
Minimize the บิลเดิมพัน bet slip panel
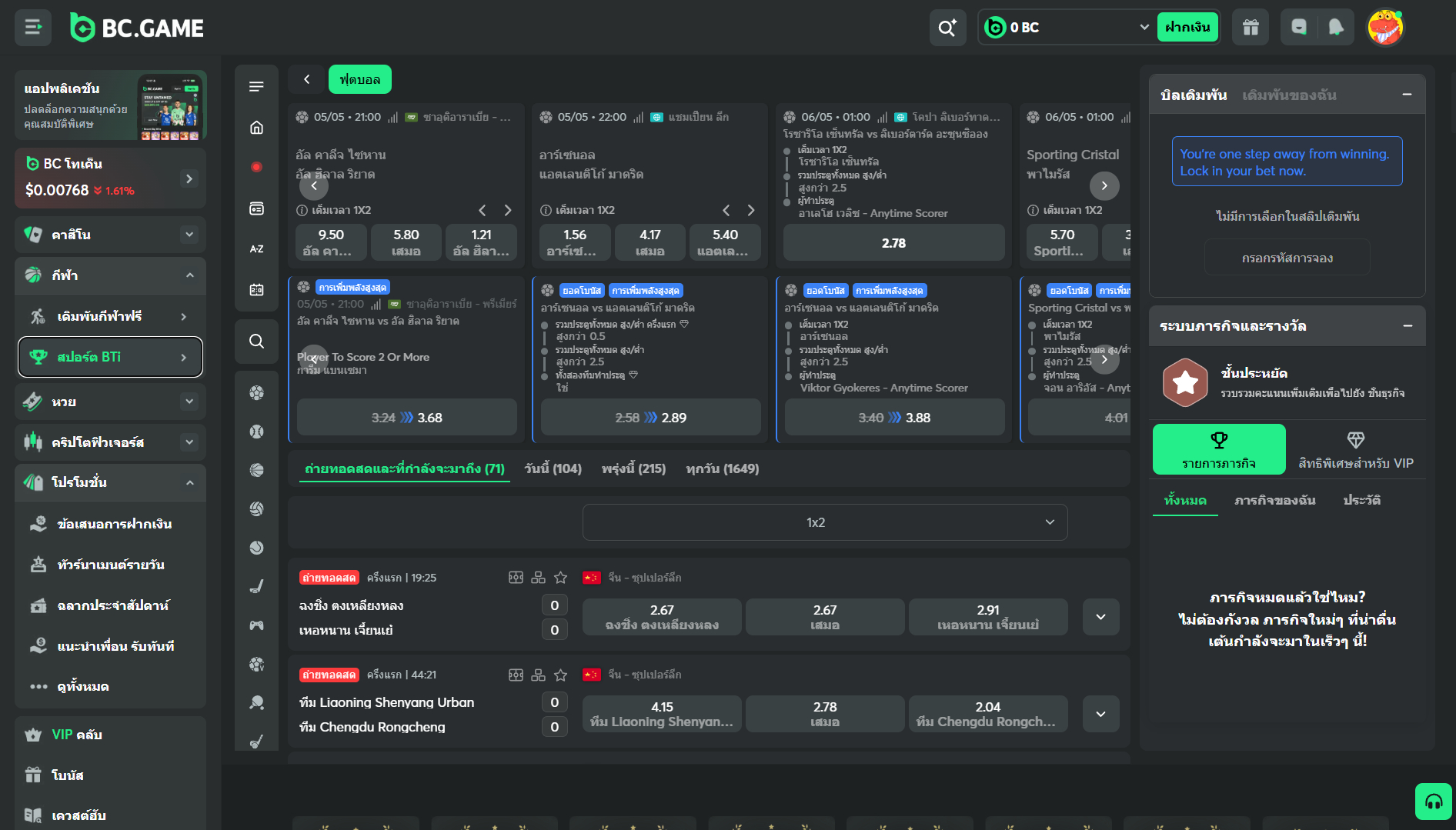pos(1407,95)
